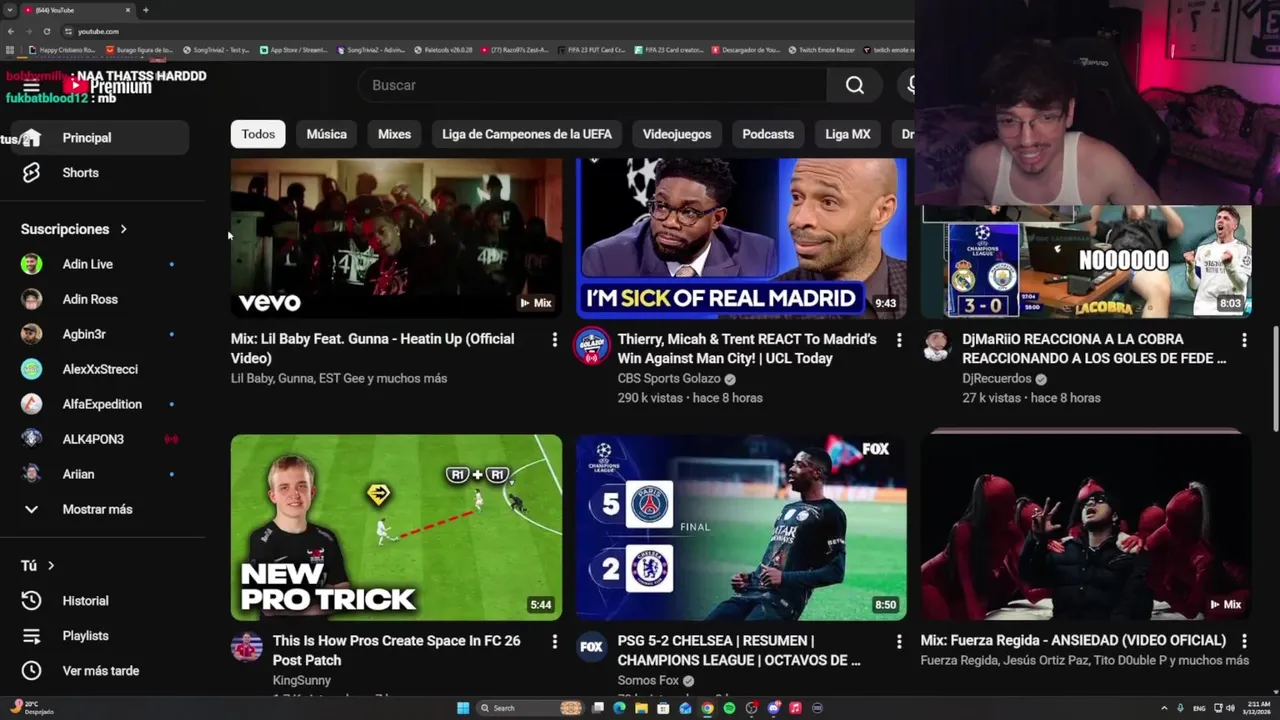The width and height of the screenshot is (1280, 720).
Task: Open Thierry, Micah & Trent REACT video title
Action: point(747,349)
